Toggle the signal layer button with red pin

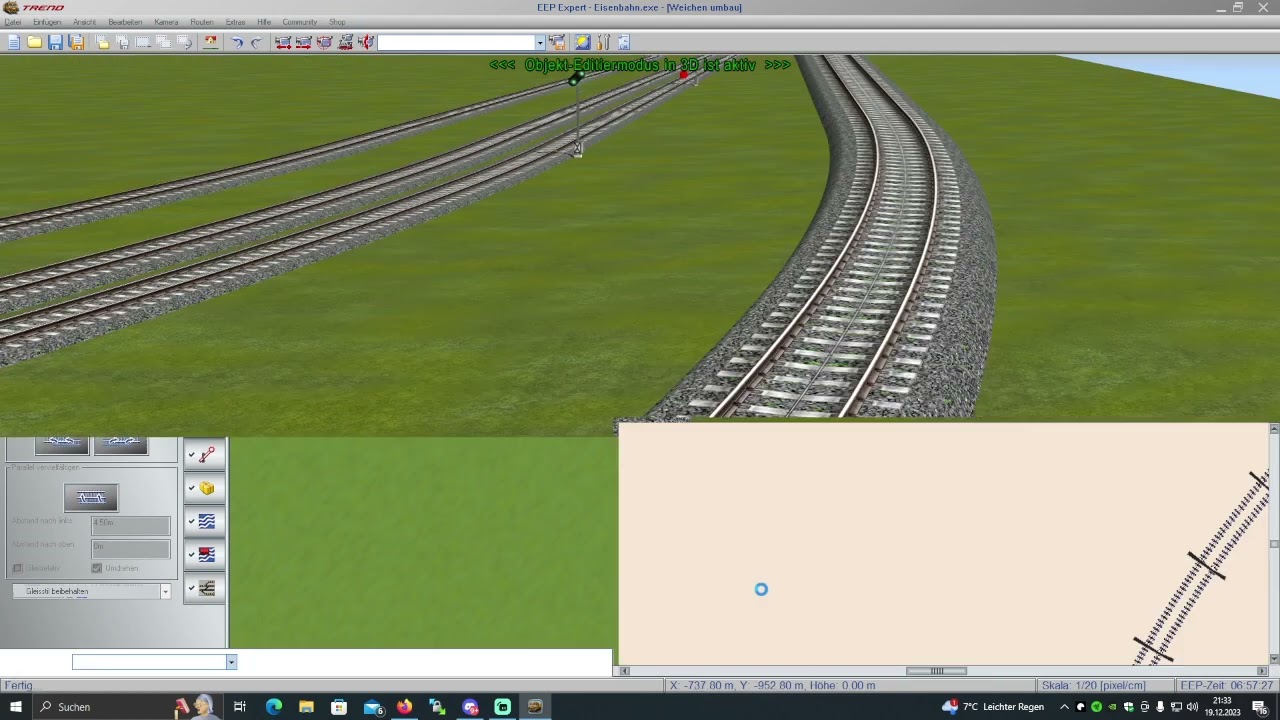pos(204,455)
